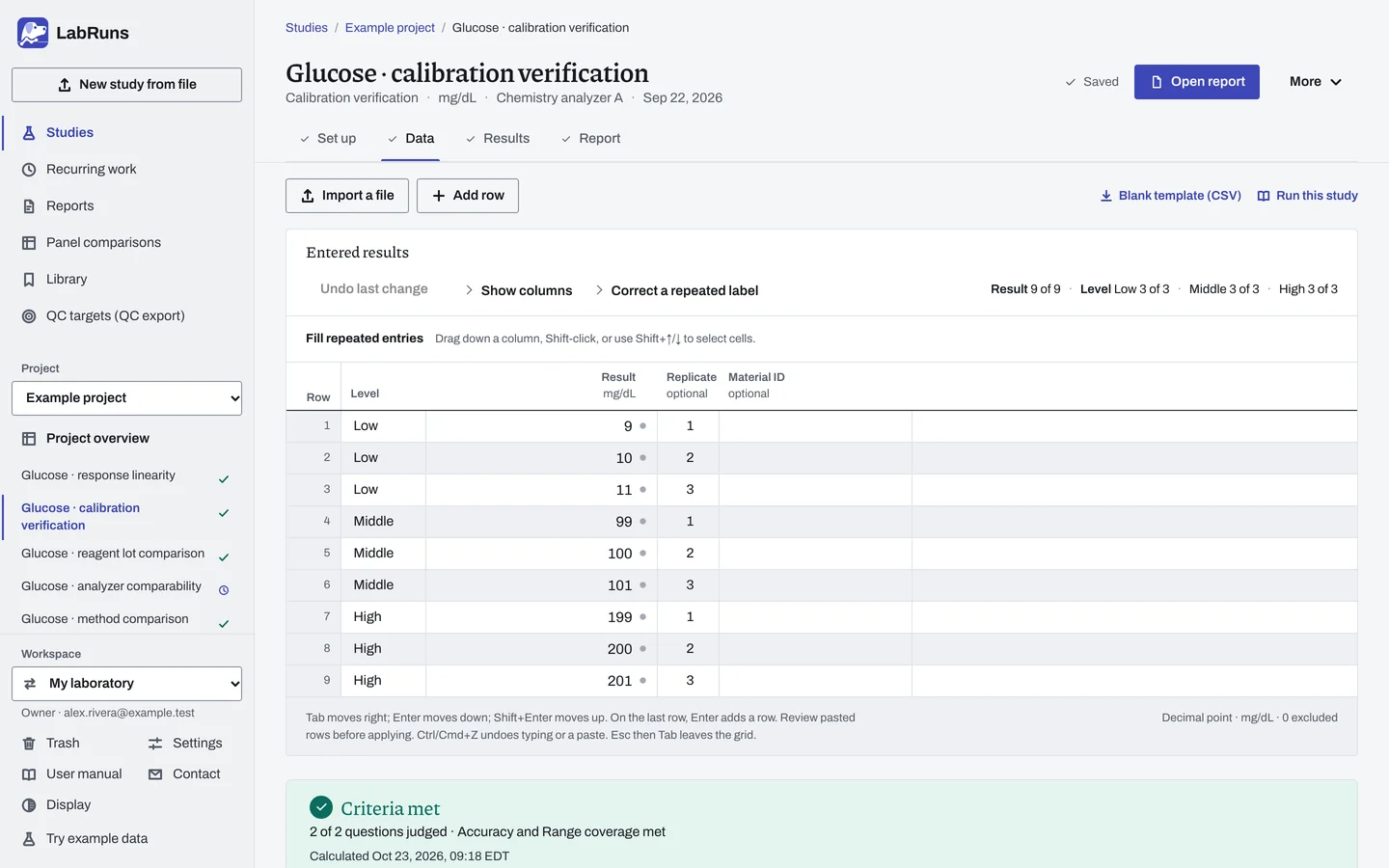Screen dimensions: 1389x868
Task: Expand Correct a repeated label
Action: tap(676, 290)
